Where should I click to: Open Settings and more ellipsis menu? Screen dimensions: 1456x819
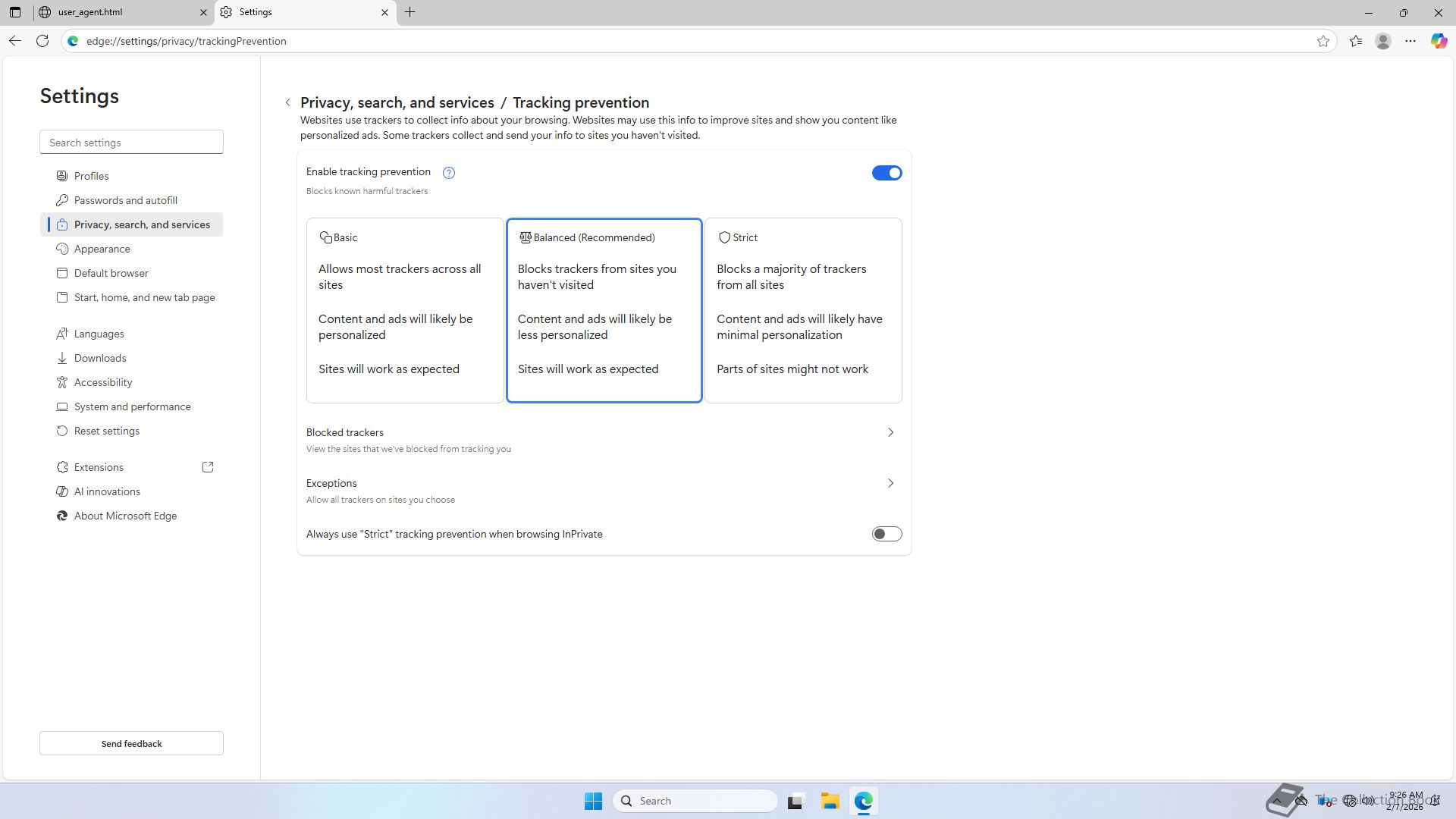pyautogui.click(x=1410, y=41)
